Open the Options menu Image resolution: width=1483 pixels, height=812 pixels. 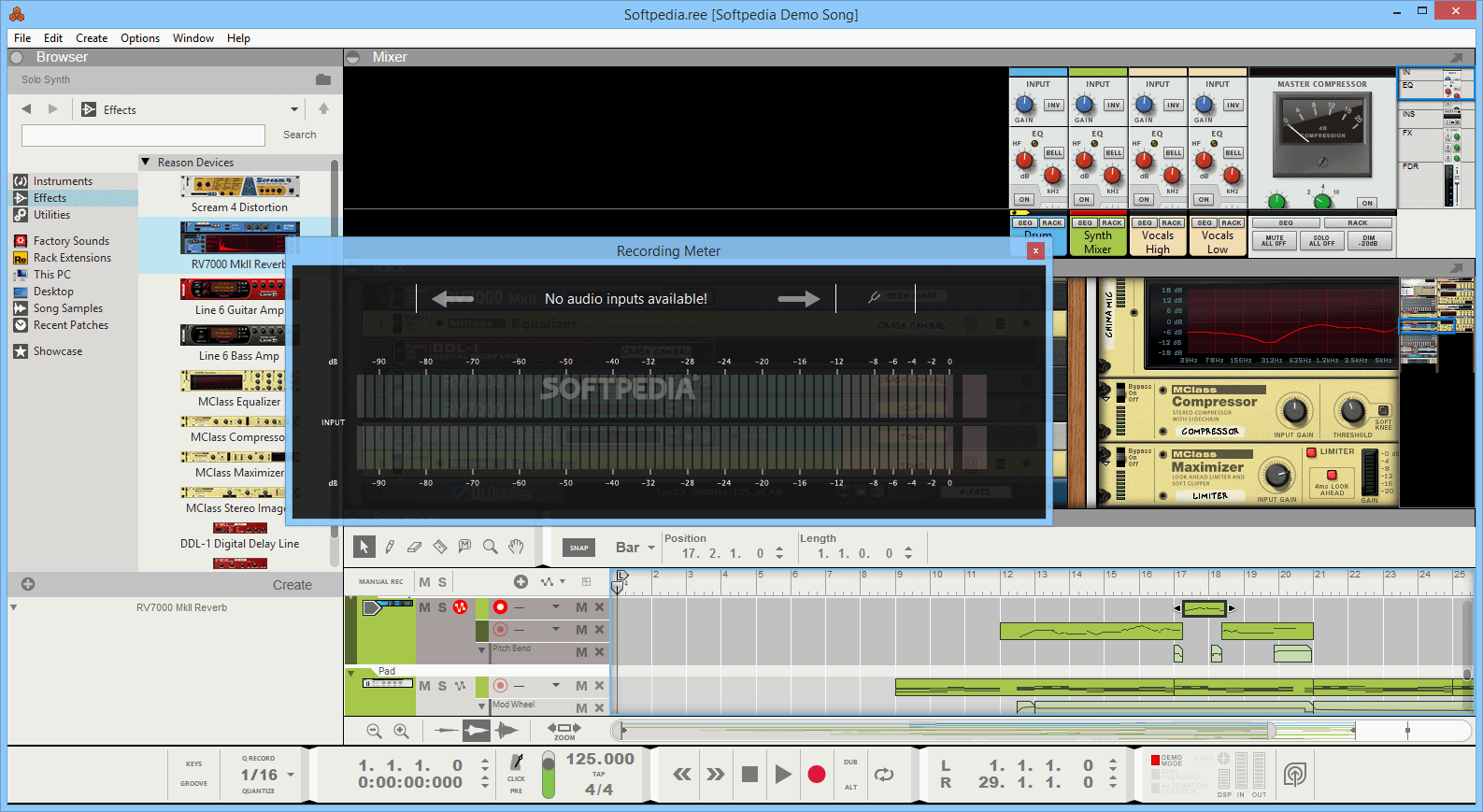(140, 38)
